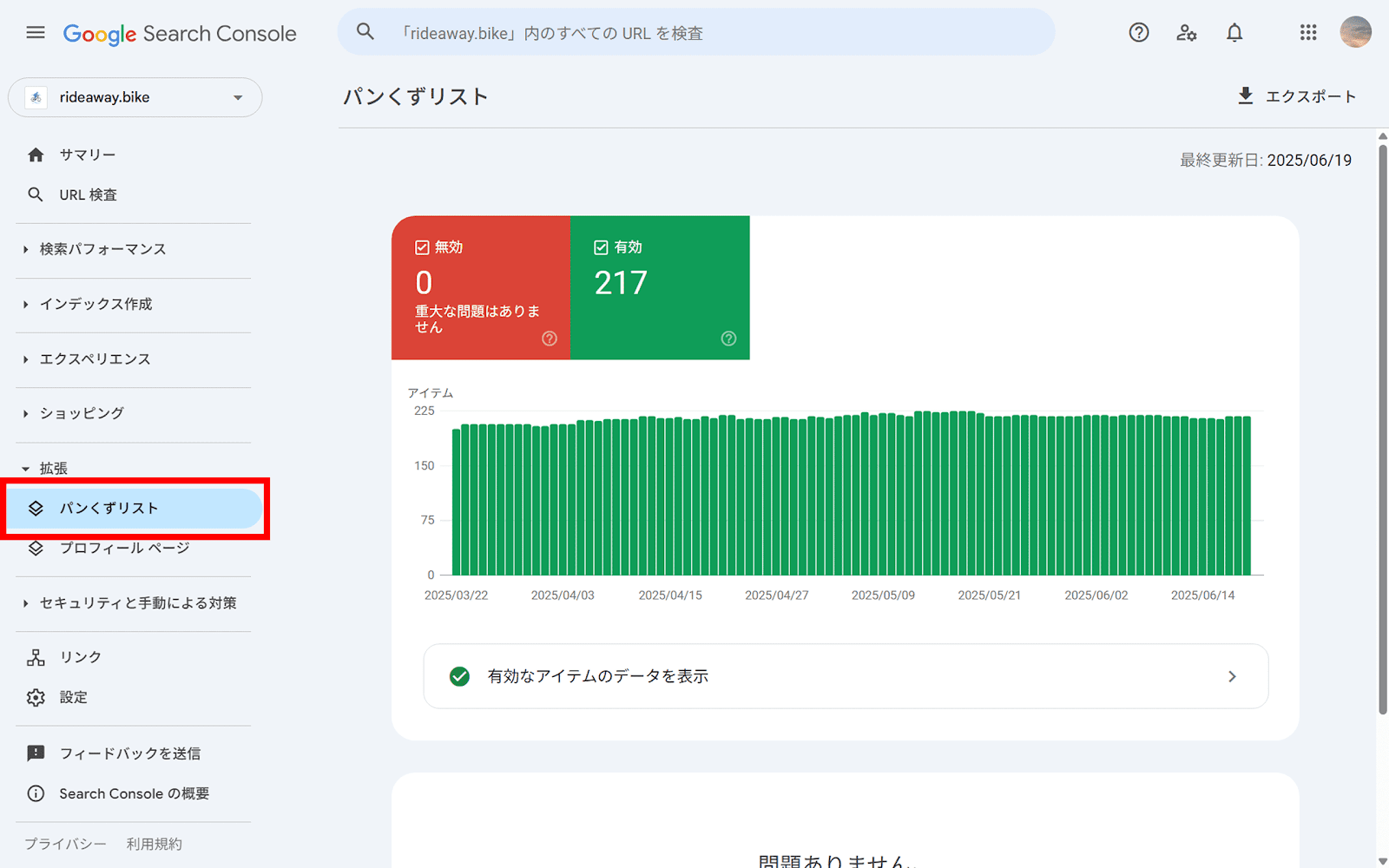Open the notifications bell
The image size is (1389, 868).
click(1234, 32)
